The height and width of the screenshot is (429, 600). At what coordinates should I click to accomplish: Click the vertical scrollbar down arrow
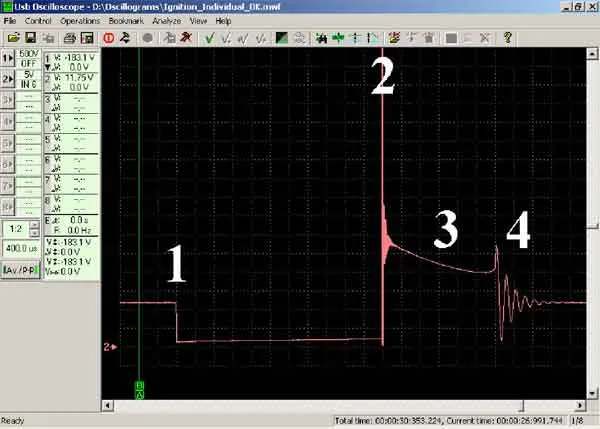tap(592, 394)
